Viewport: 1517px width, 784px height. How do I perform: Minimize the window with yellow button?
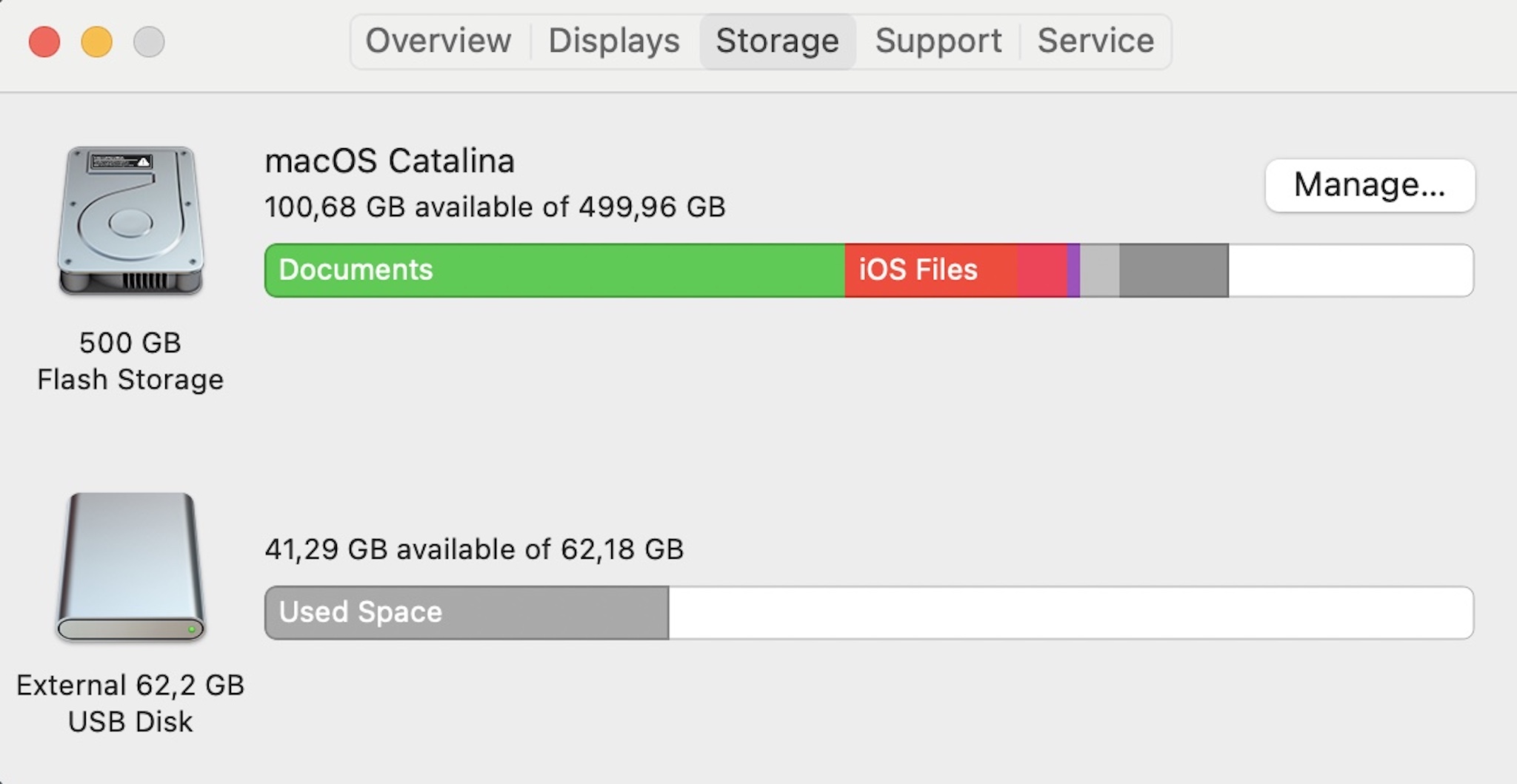[96, 41]
